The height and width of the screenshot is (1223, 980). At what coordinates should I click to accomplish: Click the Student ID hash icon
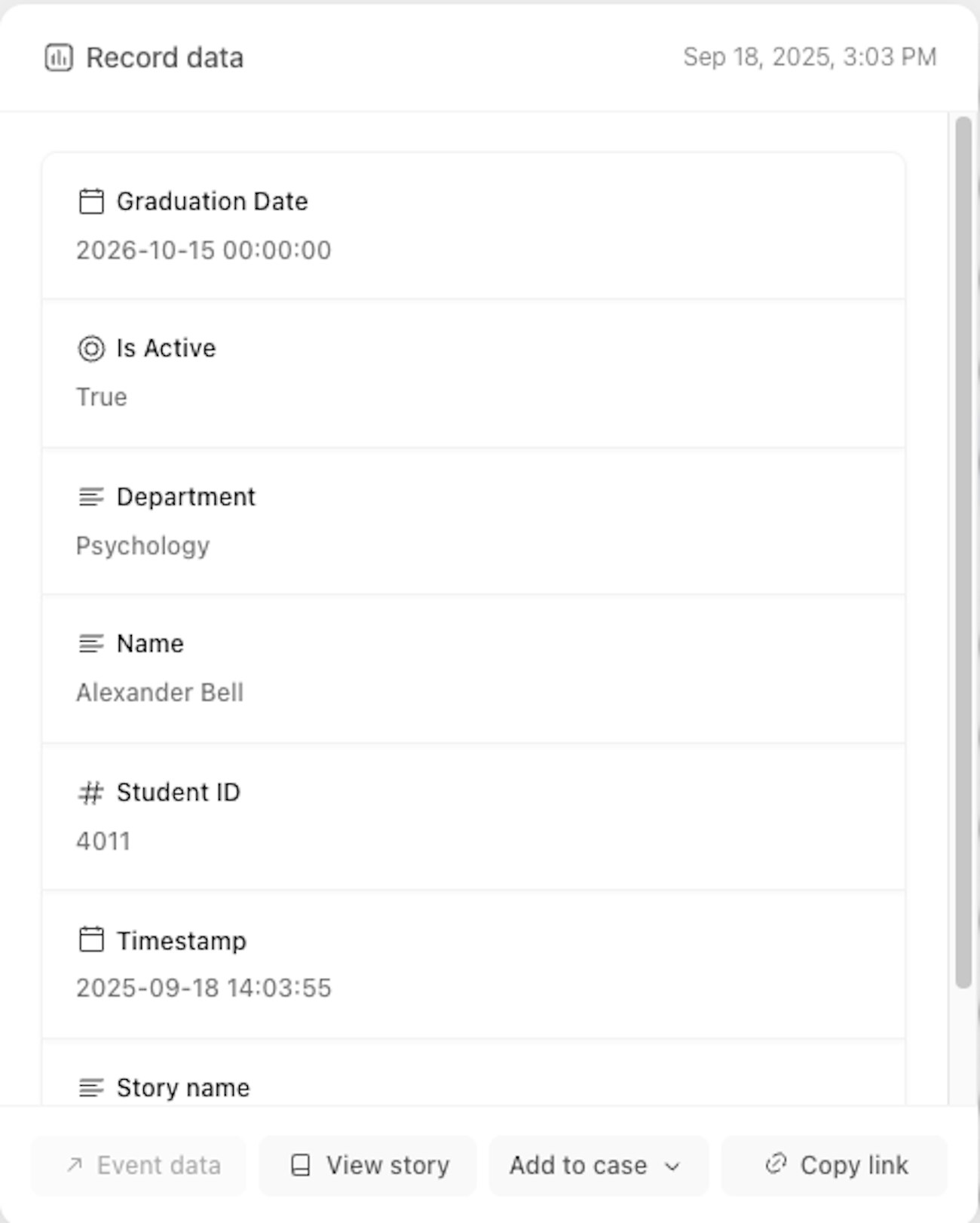tap(91, 792)
